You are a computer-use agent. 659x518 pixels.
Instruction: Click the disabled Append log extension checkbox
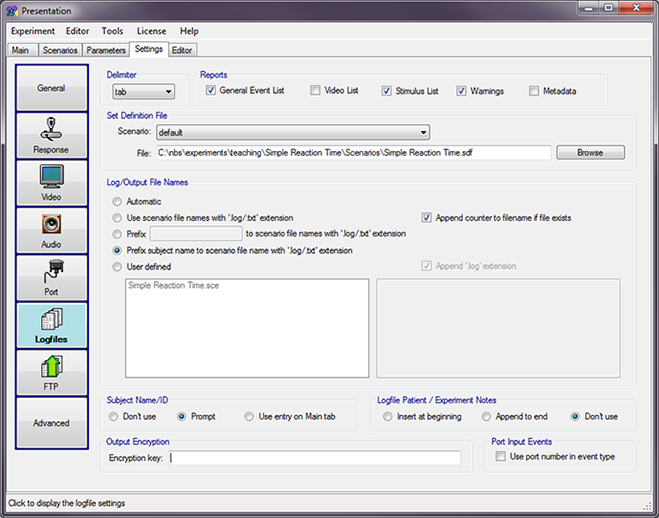coord(426,266)
